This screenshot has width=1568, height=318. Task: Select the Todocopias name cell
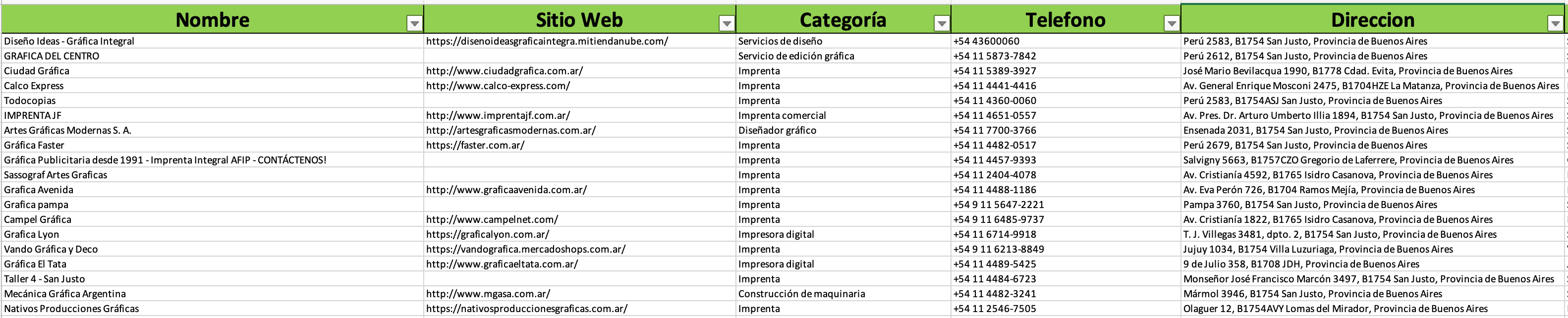(213, 101)
